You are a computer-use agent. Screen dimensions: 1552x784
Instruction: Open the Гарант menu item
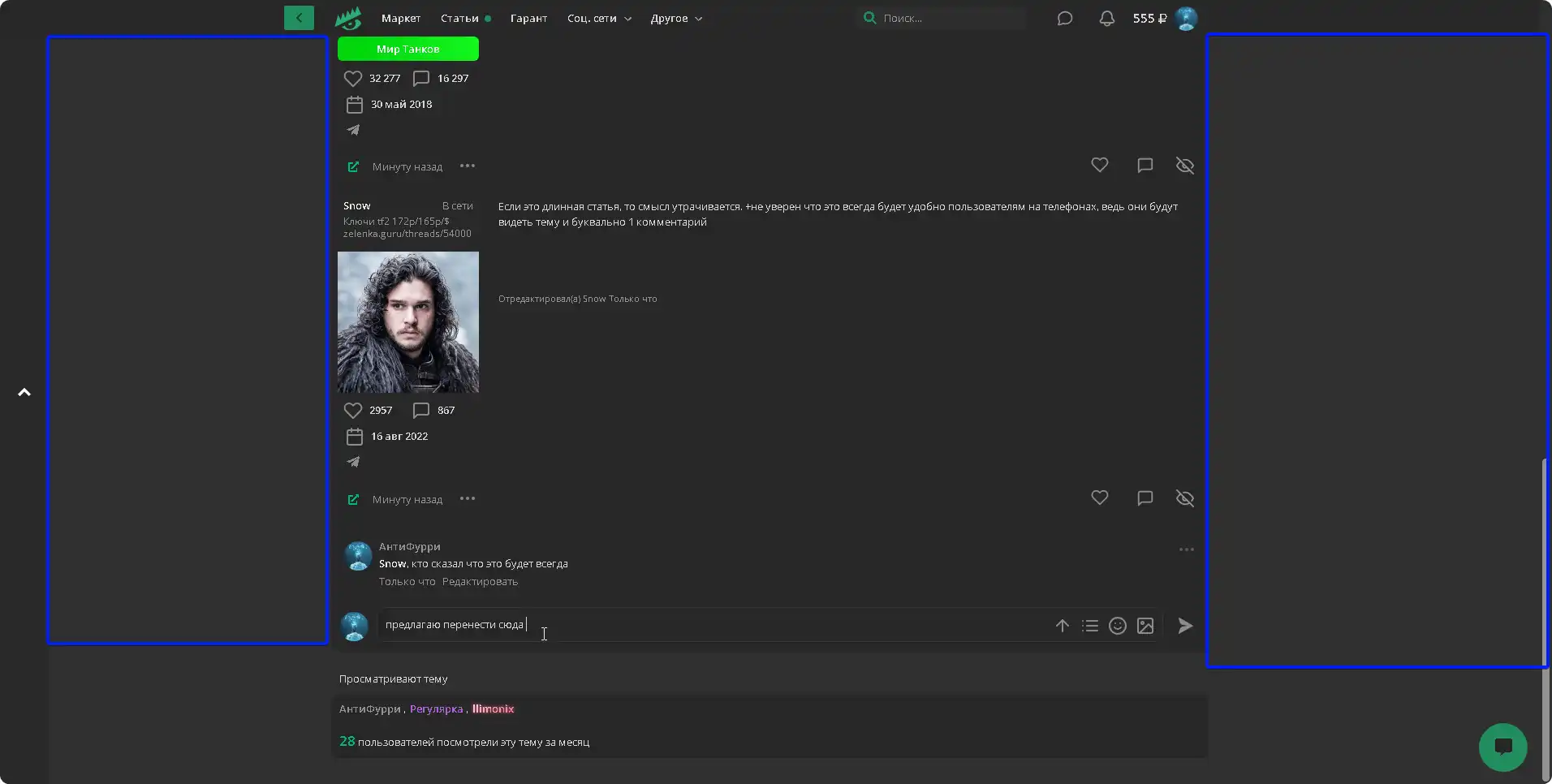click(528, 18)
